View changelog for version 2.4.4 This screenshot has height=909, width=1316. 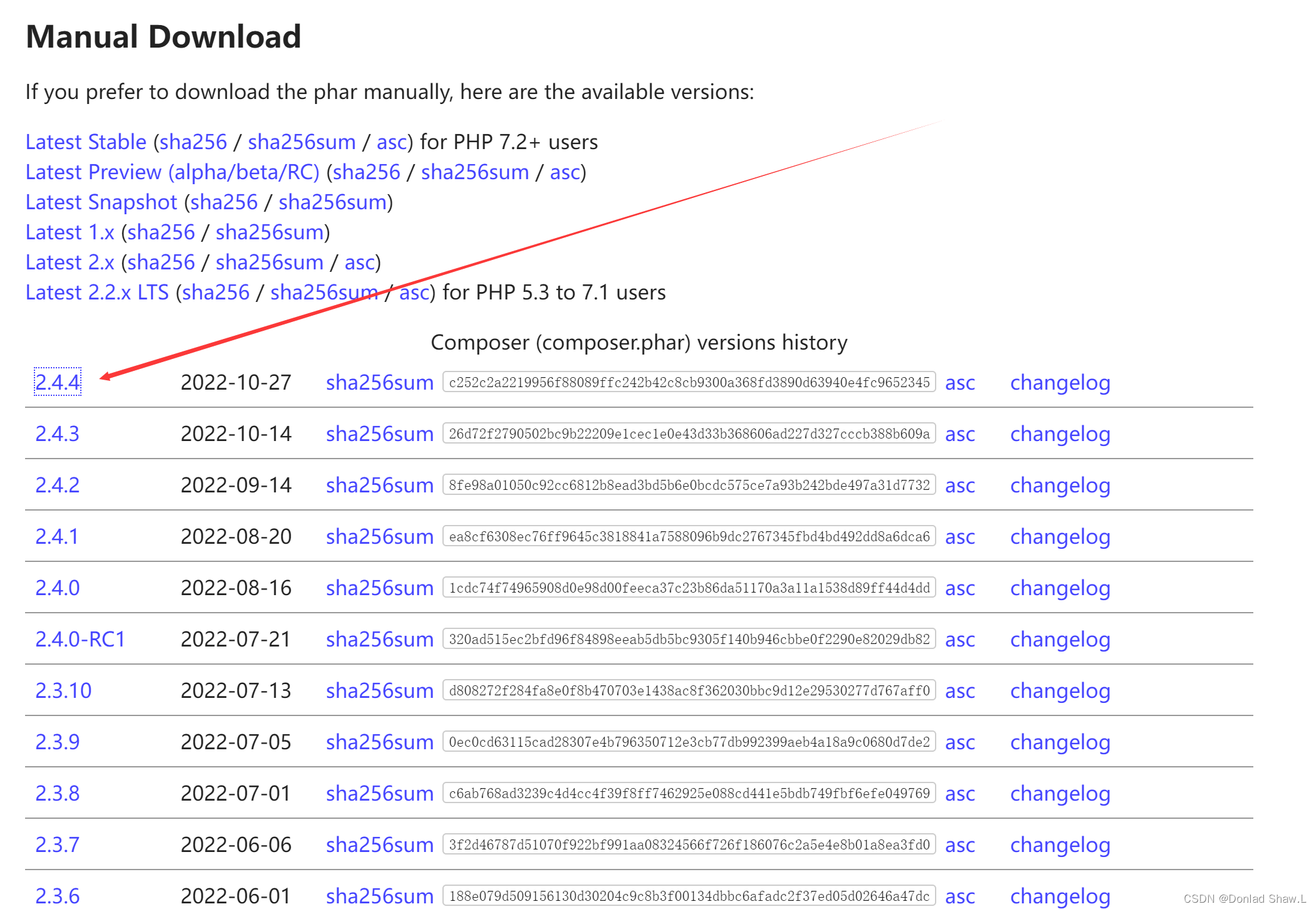tap(1060, 382)
